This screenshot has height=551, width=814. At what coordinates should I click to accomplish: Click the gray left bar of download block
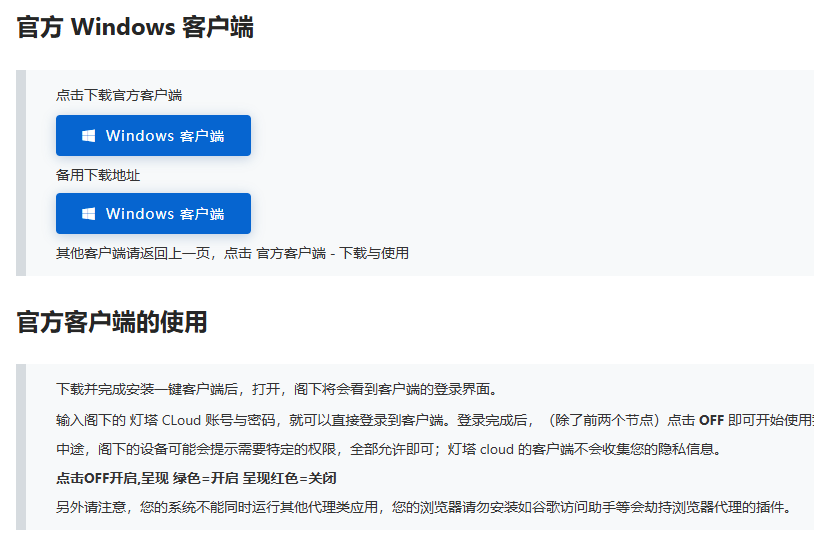click(x=20, y=173)
